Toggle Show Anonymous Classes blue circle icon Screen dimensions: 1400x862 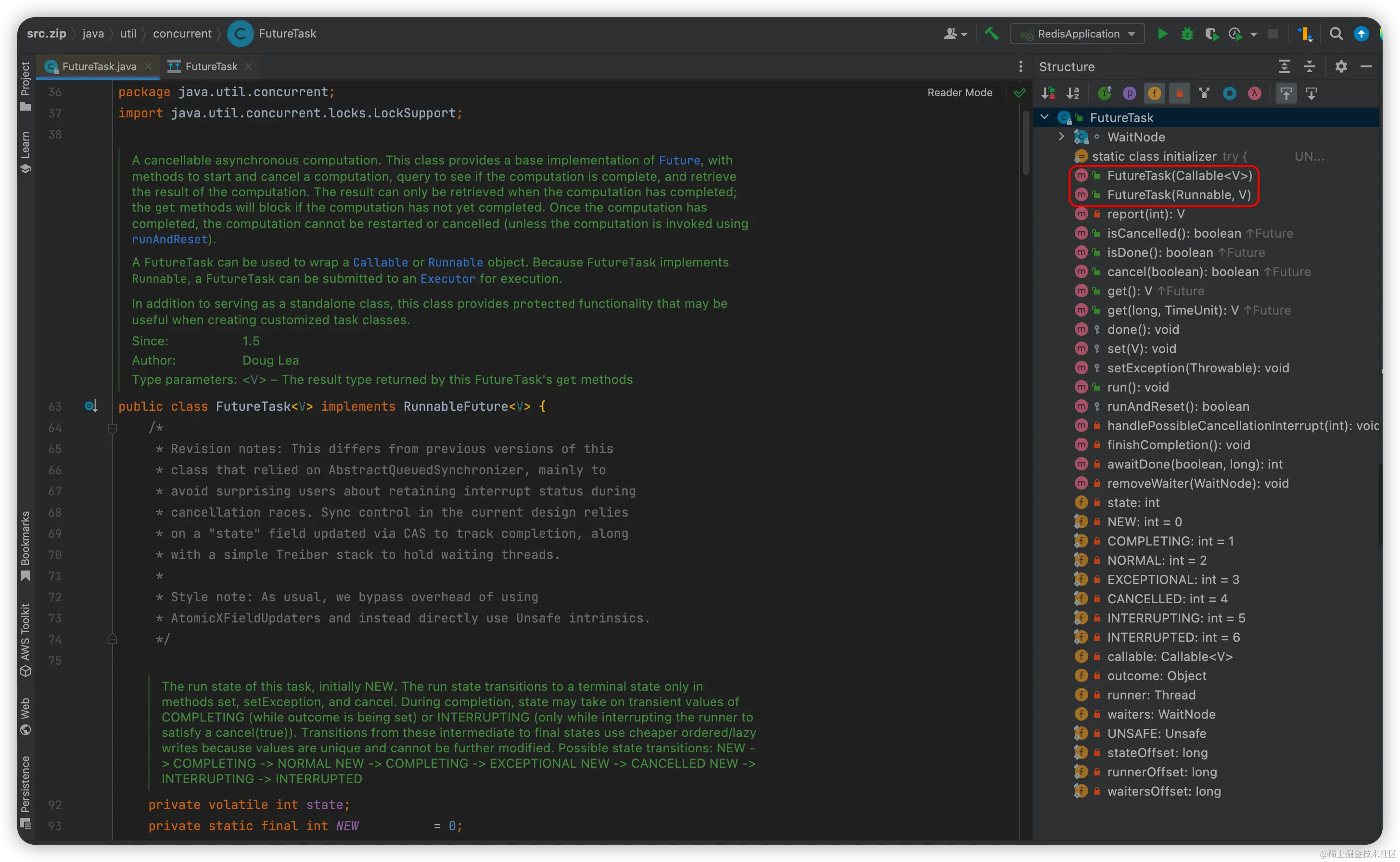1229,93
